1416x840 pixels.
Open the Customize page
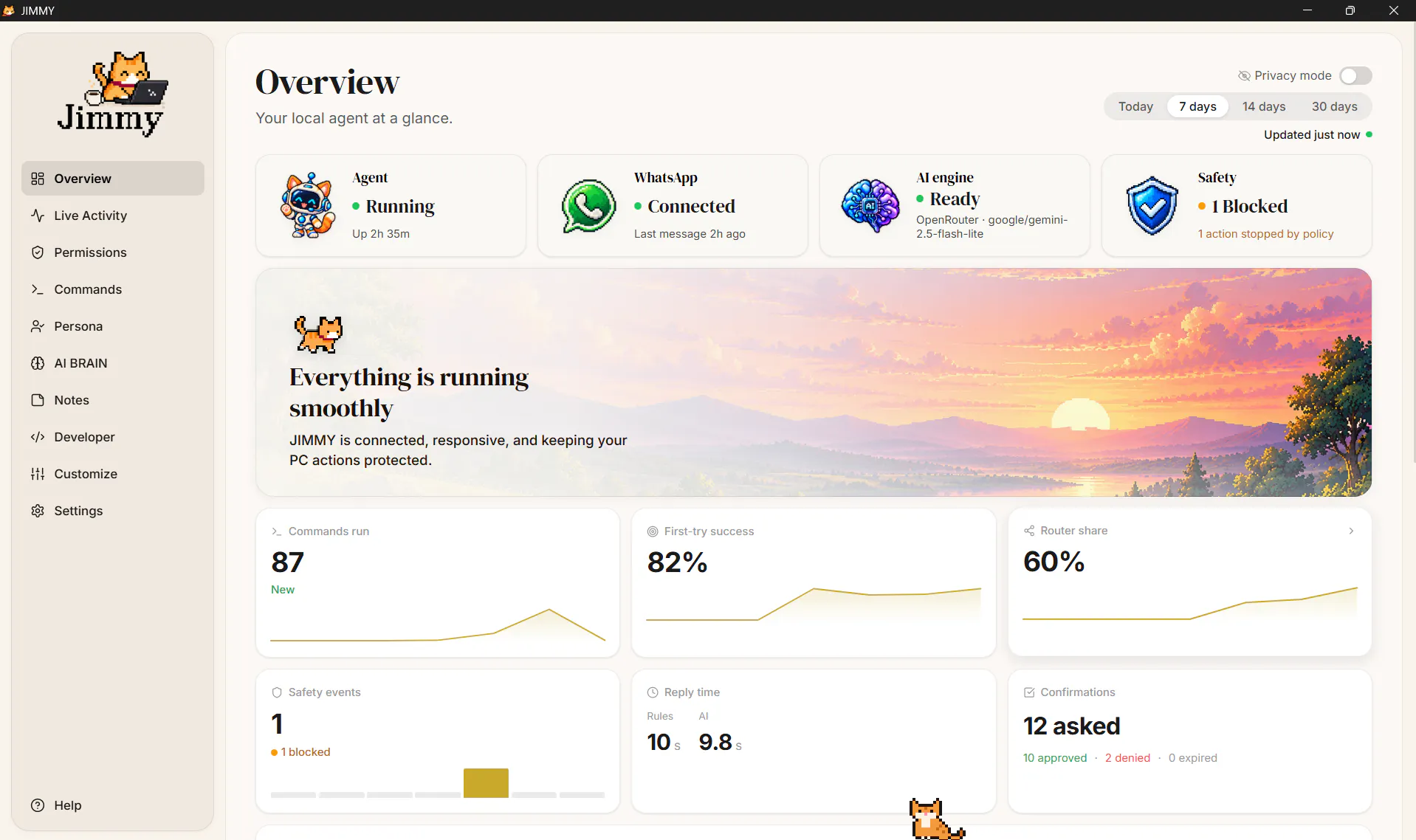[x=113, y=474]
